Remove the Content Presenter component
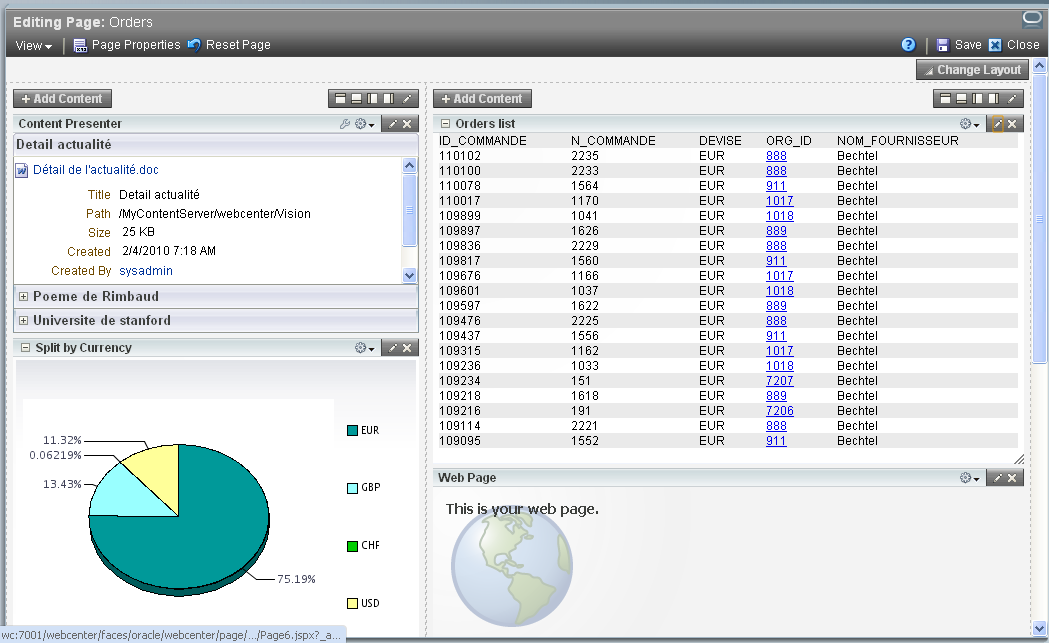 (x=407, y=124)
